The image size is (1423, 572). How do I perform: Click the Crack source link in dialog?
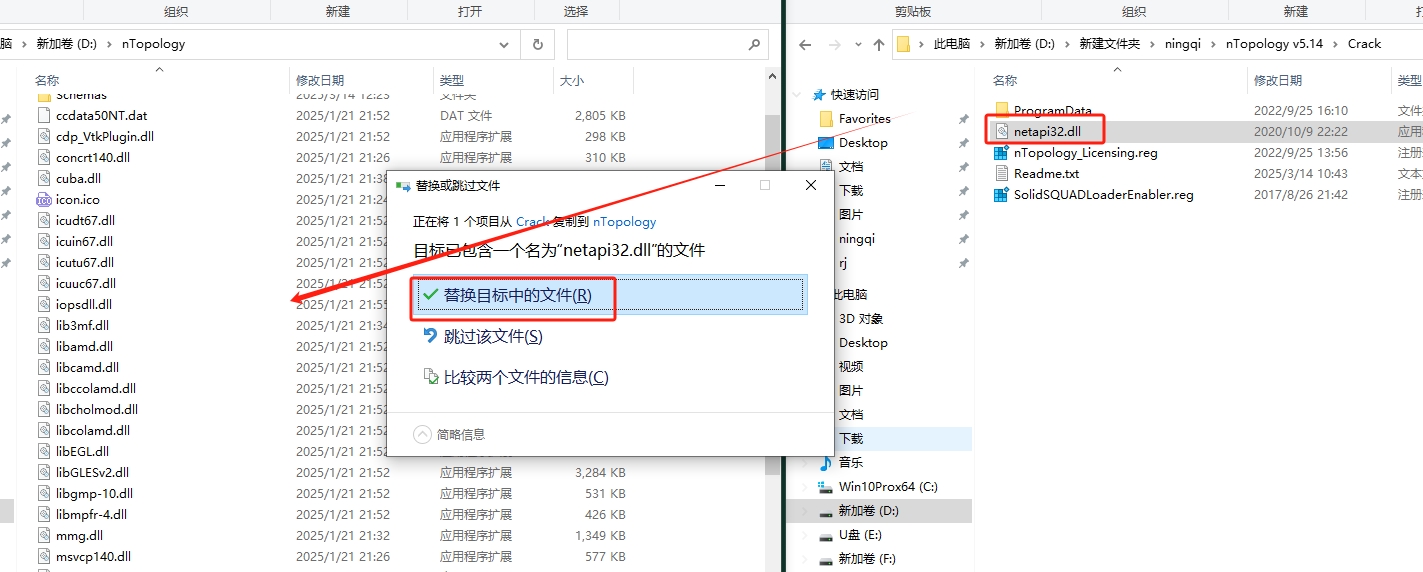(532, 222)
